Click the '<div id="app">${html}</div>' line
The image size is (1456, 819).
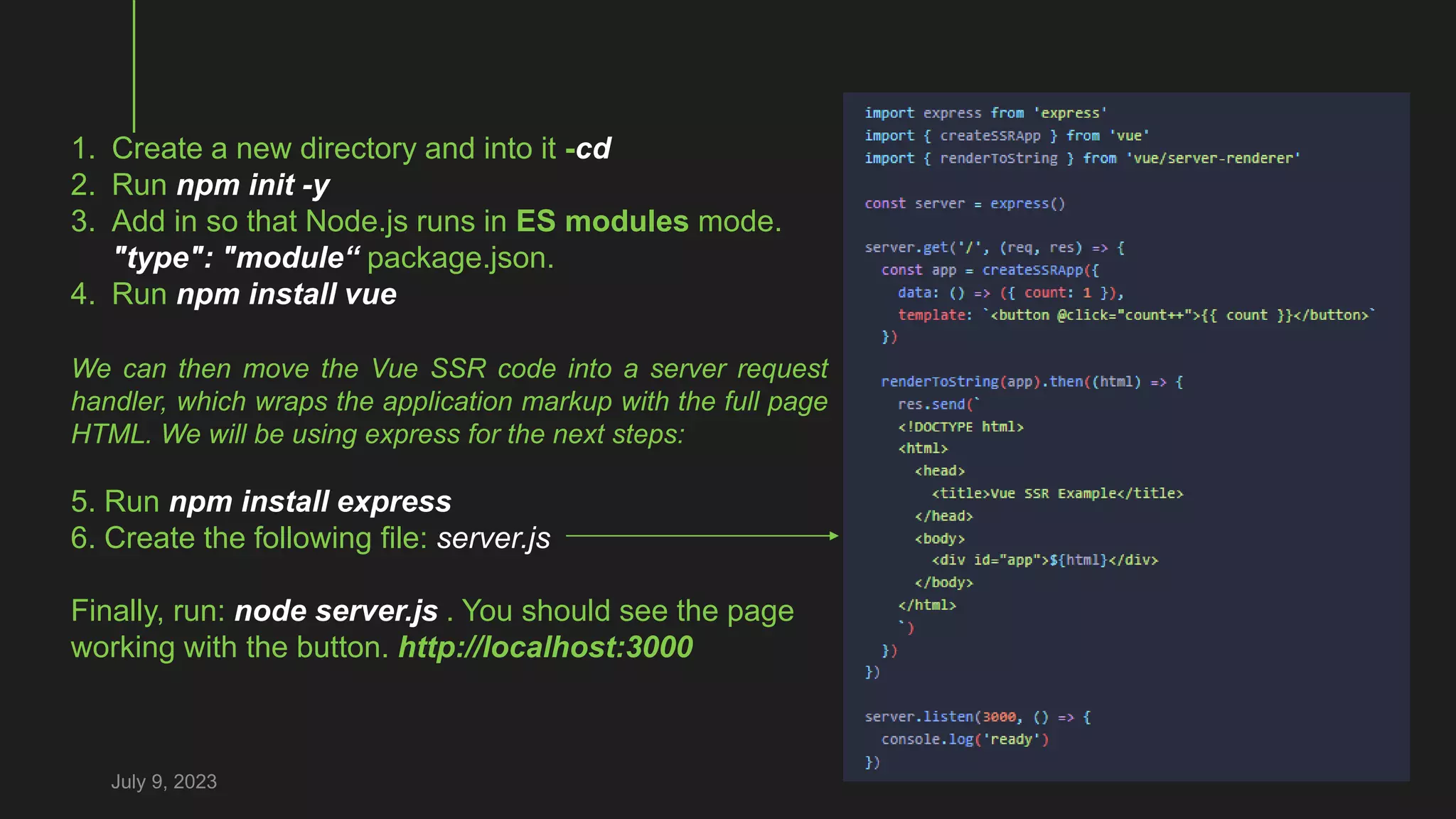point(1045,560)
